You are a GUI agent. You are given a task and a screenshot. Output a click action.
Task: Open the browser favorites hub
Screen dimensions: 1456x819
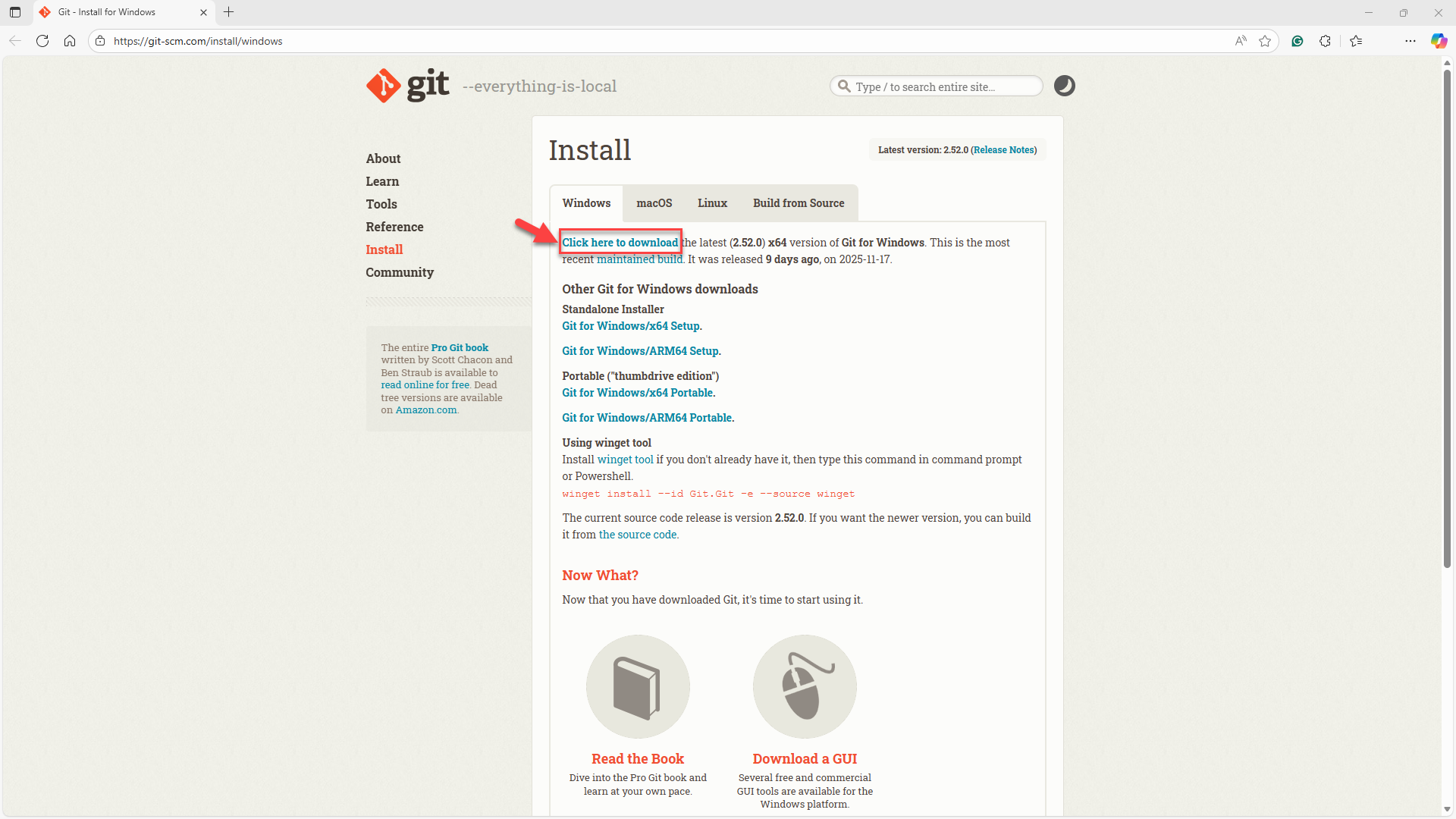click(x=1357, y=41)
